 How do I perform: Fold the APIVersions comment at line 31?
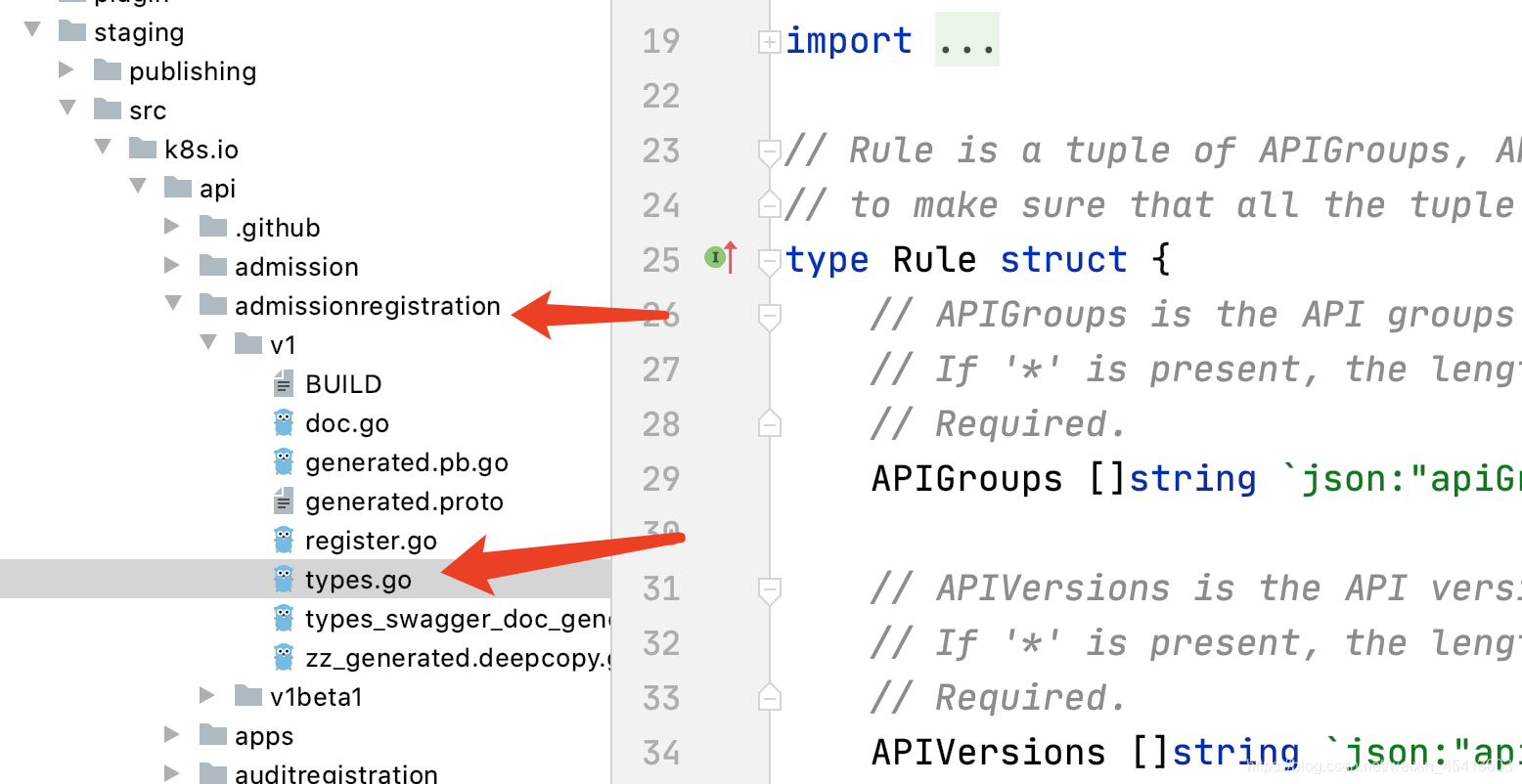tap(770, 589)
